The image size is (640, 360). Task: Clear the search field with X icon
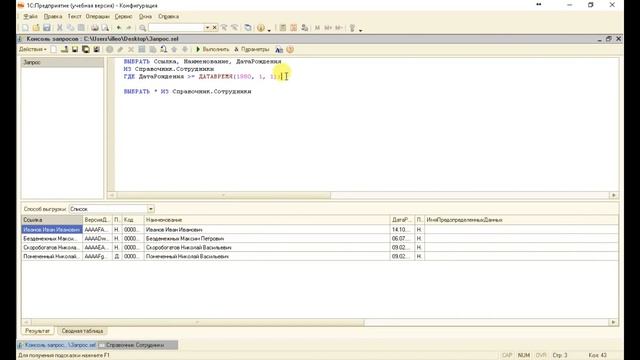214,28
